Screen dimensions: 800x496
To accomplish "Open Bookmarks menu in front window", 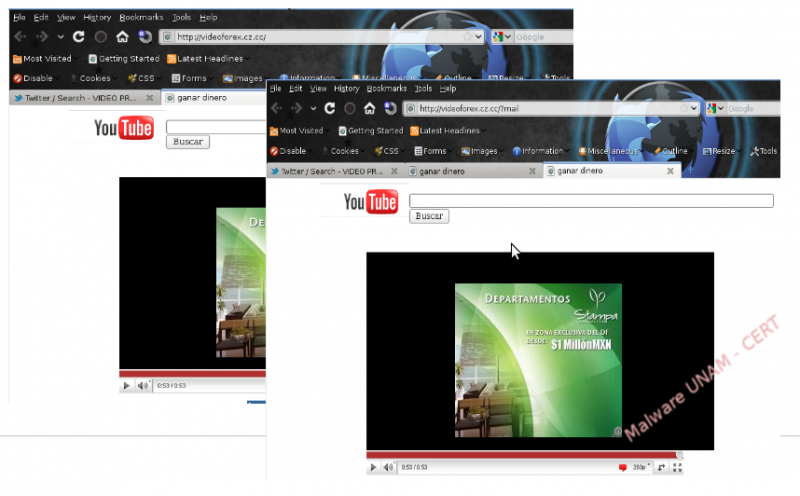I will click(386, 89).
